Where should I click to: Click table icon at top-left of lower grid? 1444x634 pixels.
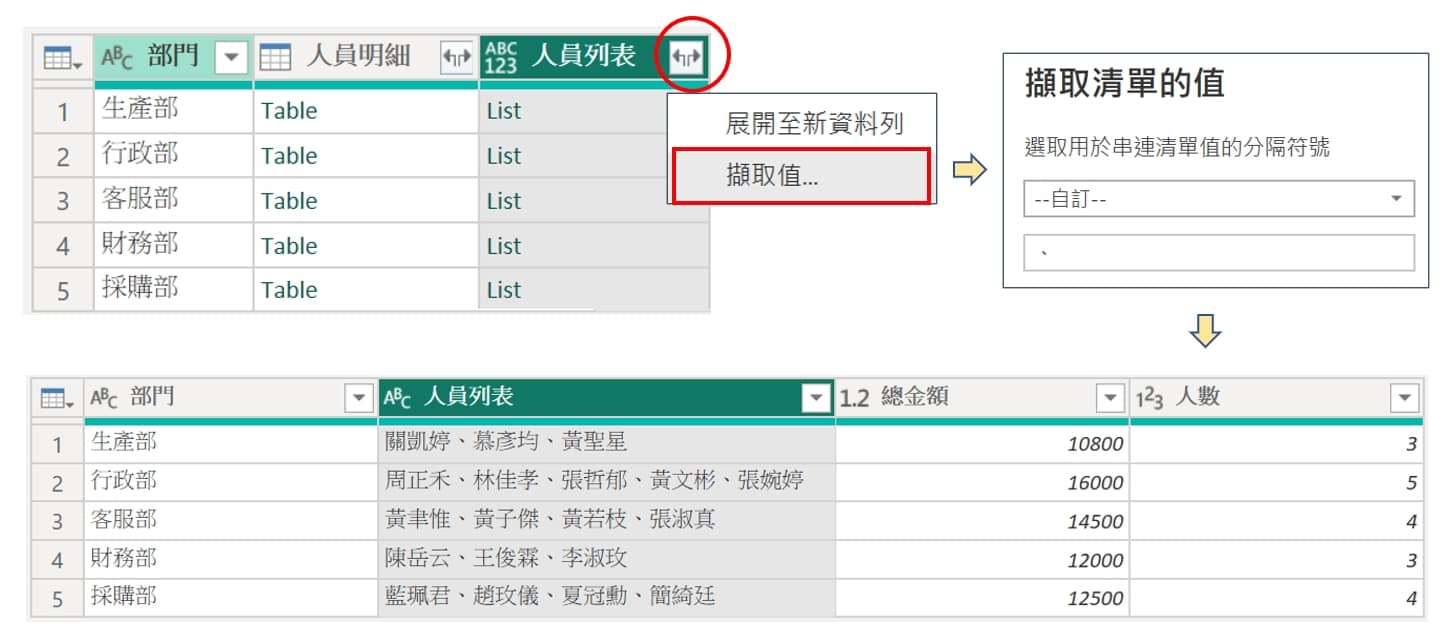click(56, 399)
